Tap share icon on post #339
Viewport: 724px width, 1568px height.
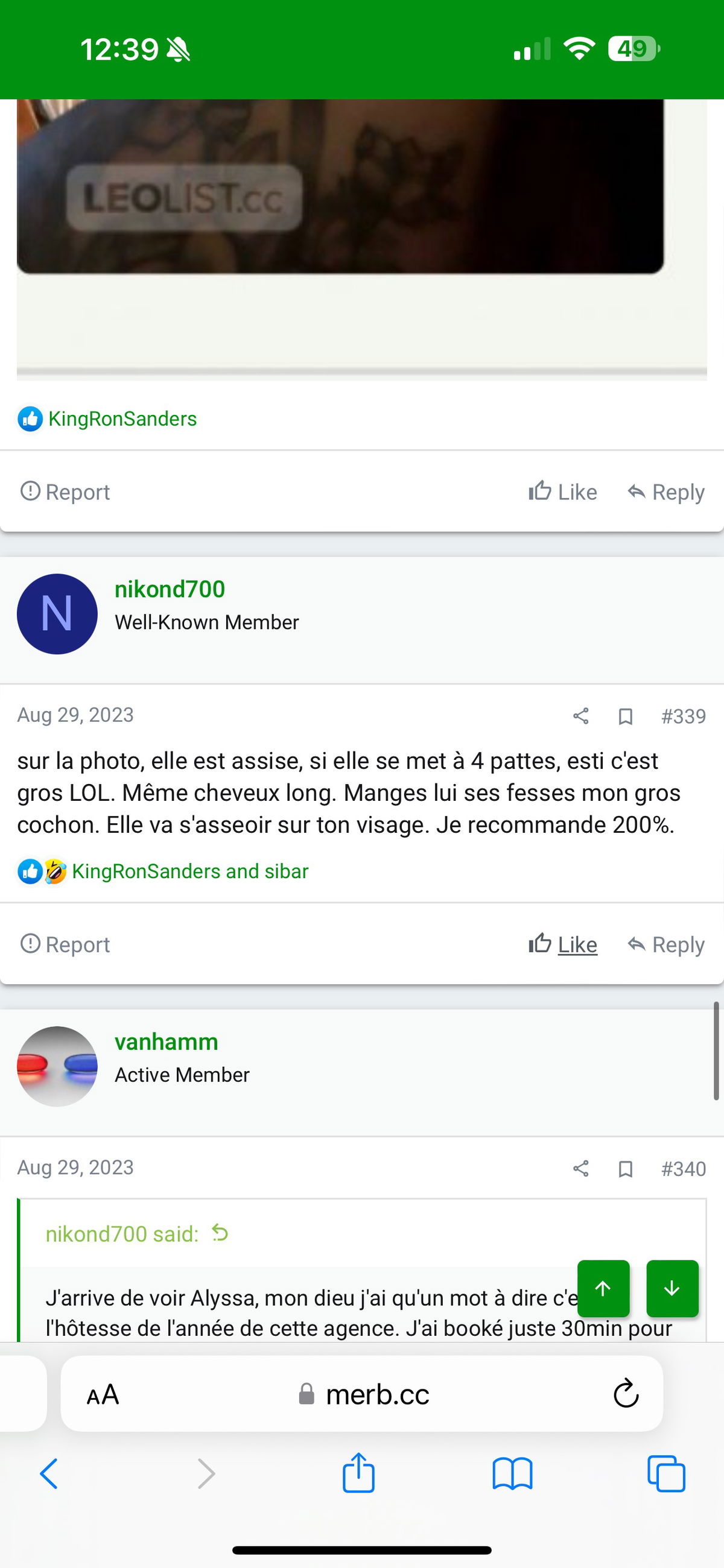click(581, 716)
